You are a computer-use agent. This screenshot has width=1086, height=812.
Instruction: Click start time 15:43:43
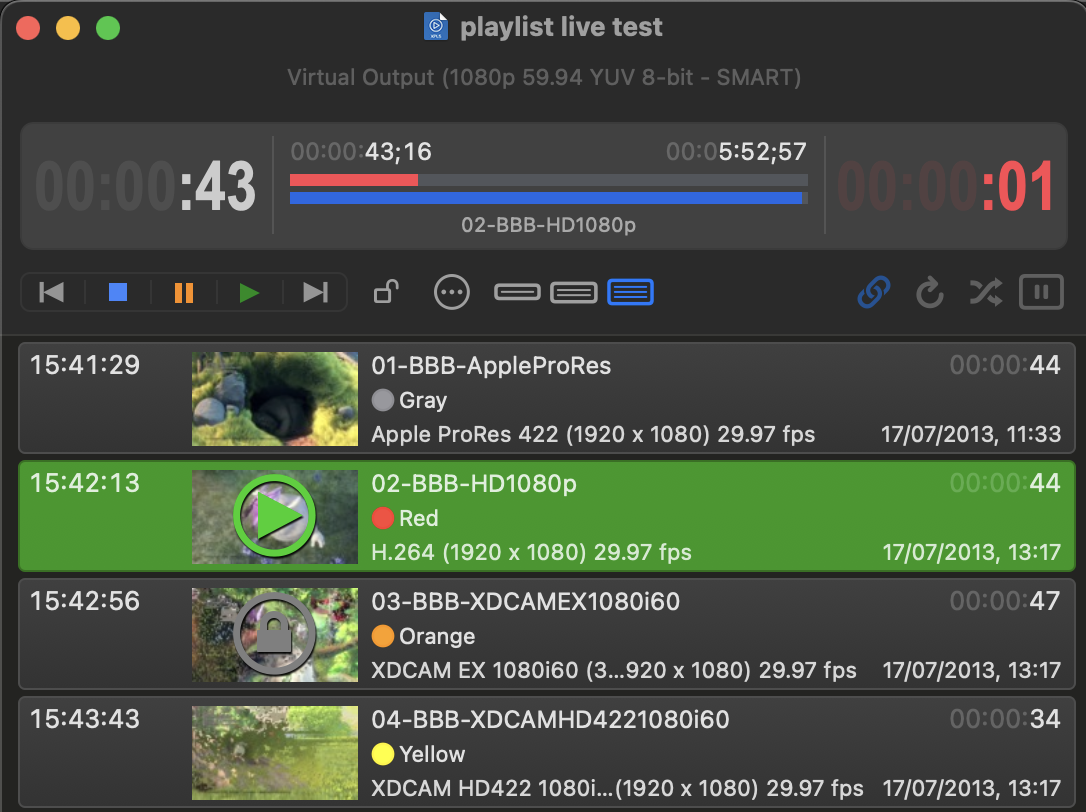click(x=84, y=718)
